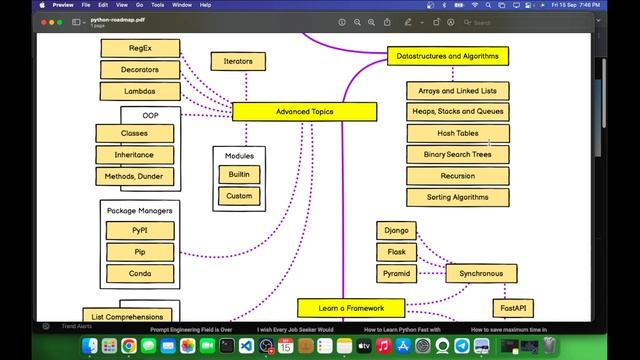Open Calendar from the Dock
Viewport: 640px width, 360px height.
(x=285, y=346)
